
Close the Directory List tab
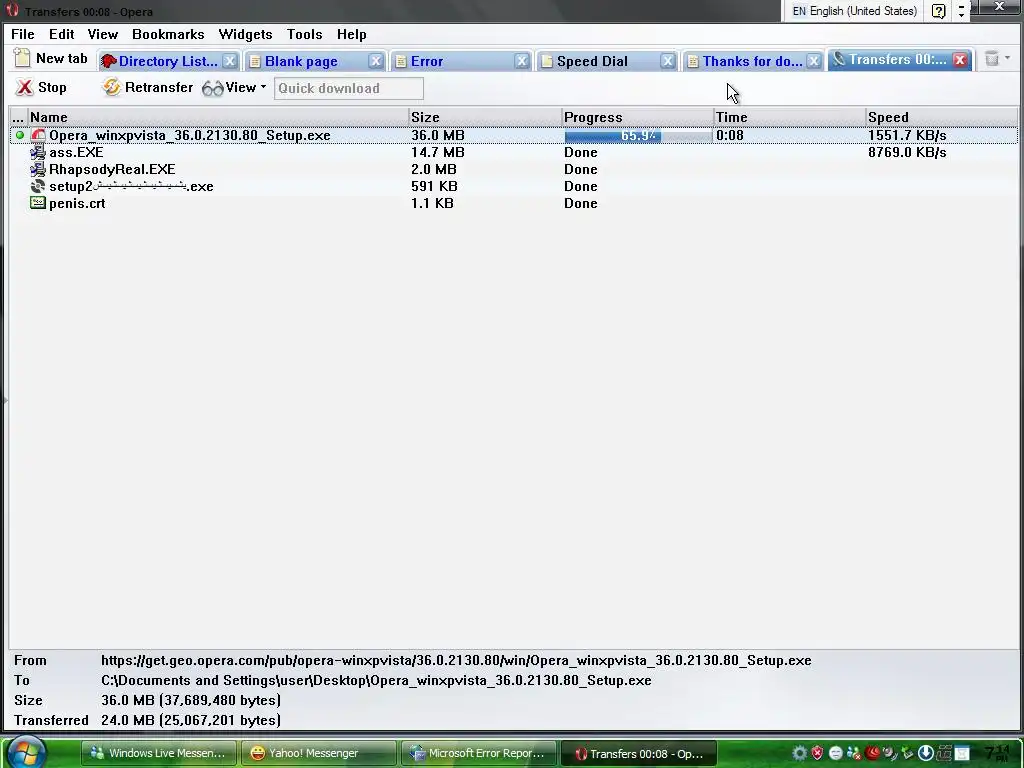click(230, 61)
